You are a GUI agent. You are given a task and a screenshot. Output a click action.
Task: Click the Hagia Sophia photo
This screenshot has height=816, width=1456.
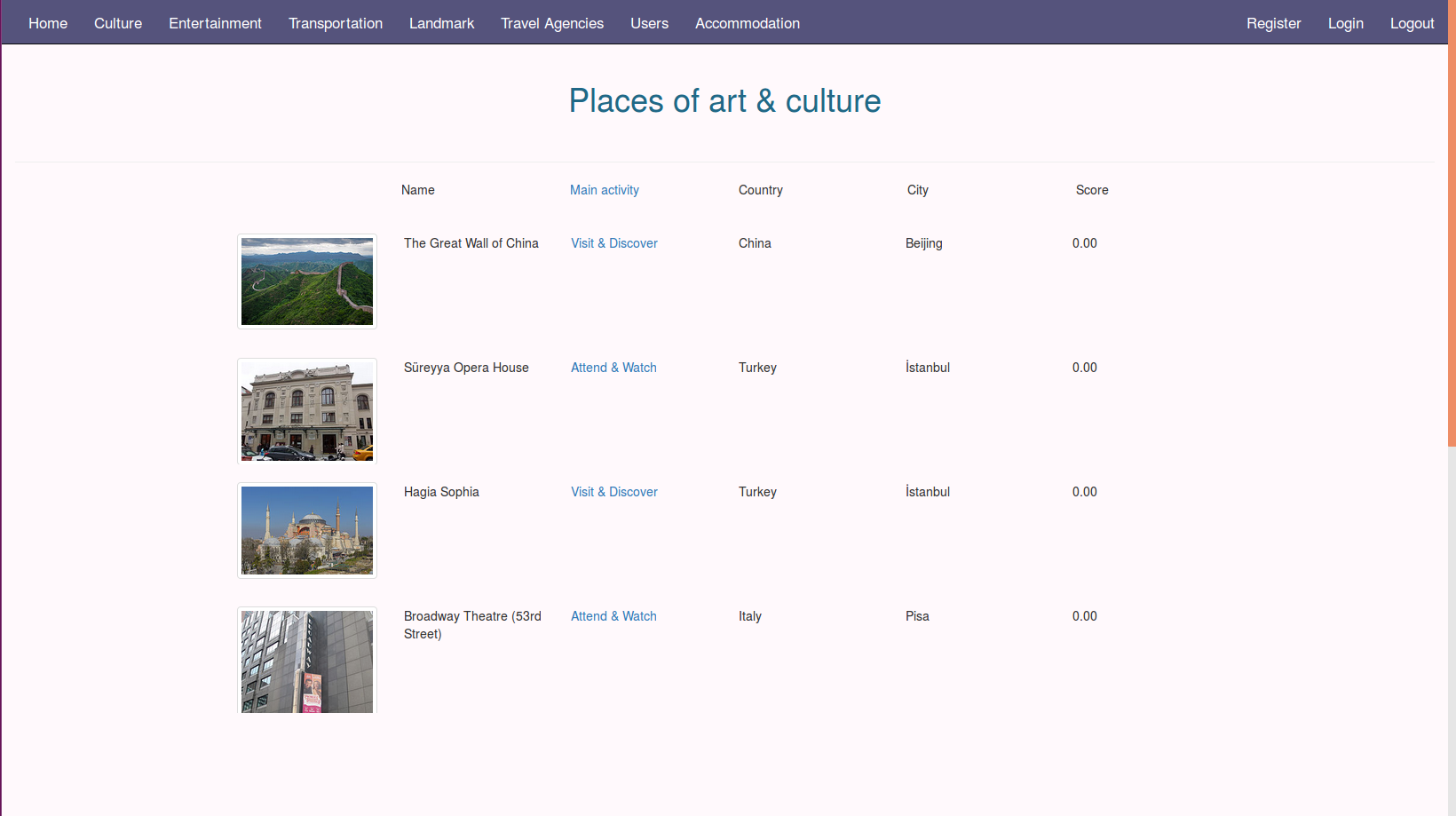tap(307, 530)
